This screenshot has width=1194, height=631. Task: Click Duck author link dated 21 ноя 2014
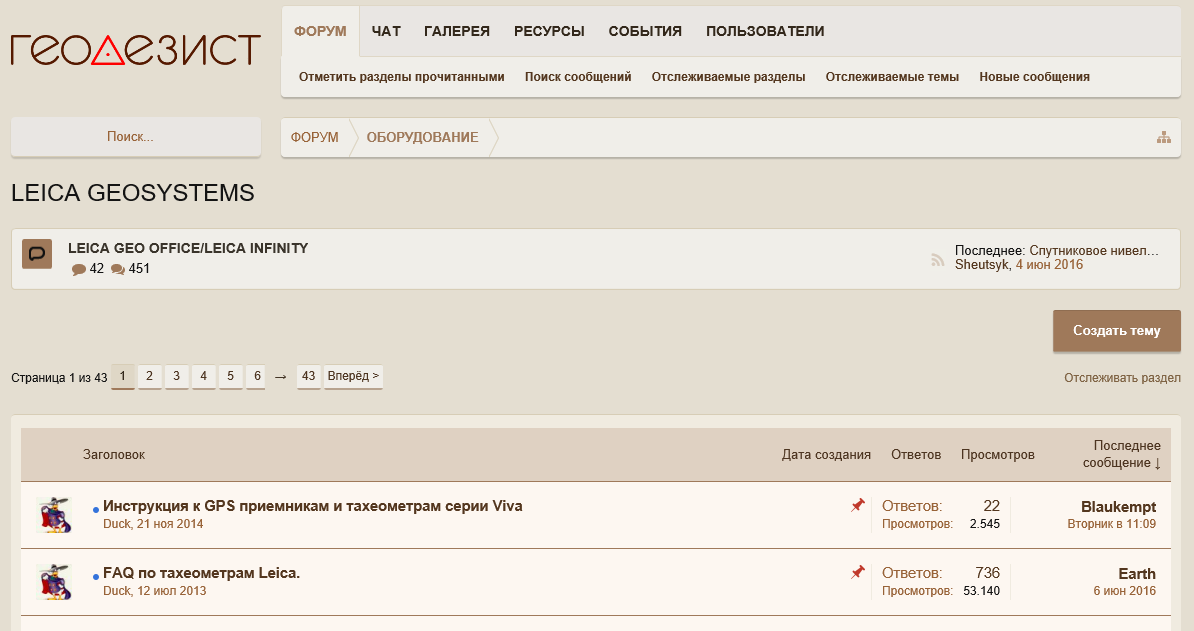117,524
